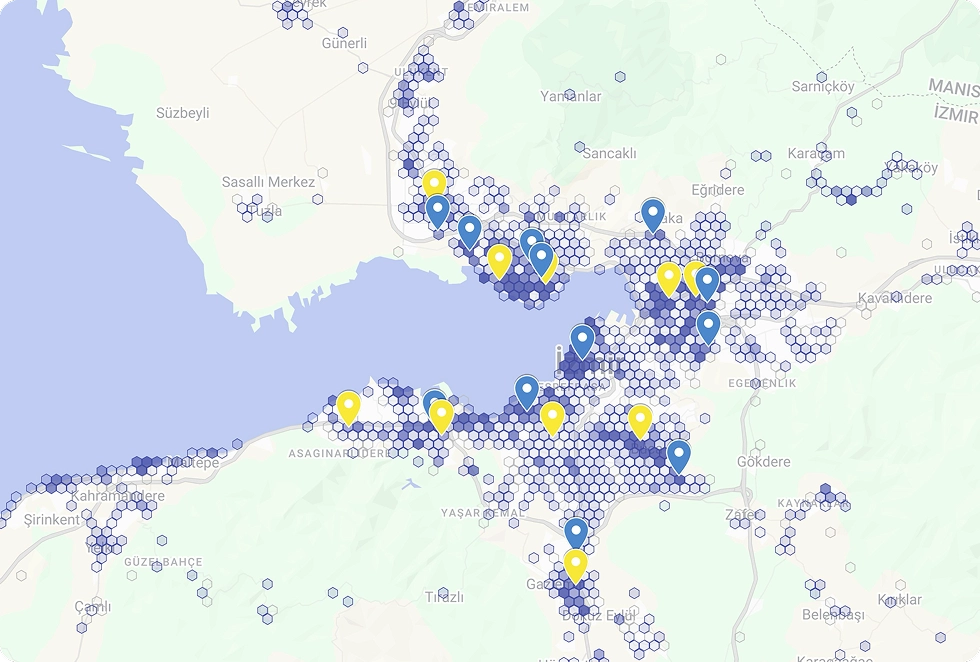Click the Sasallı Merkez place label
The image size is (980, 662).
tap(268, 182)
